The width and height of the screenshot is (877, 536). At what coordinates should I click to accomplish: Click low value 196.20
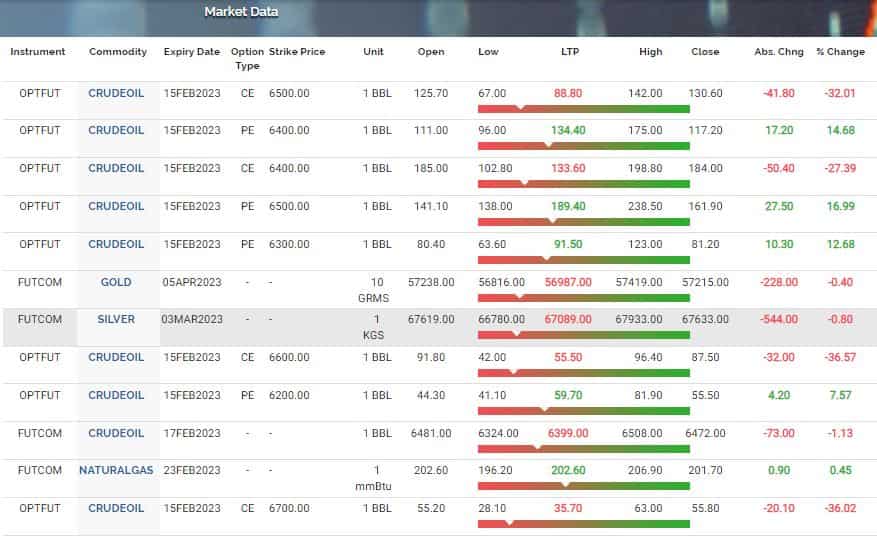tap(495, 470)
